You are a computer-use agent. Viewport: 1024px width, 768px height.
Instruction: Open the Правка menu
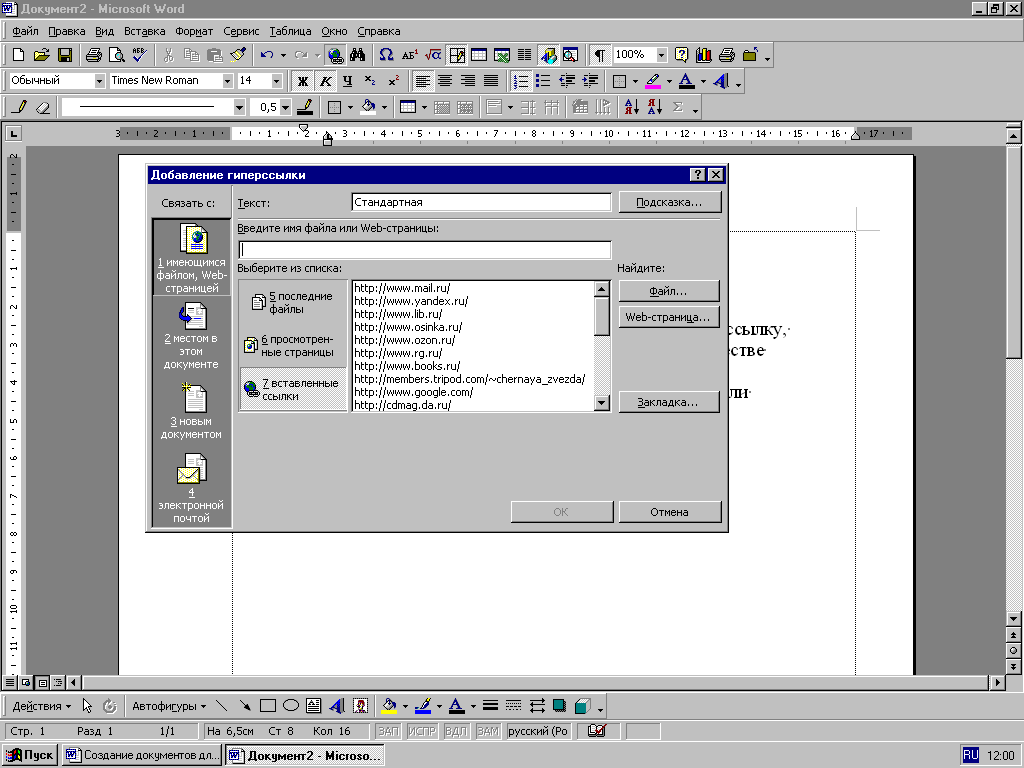pos(67,31)
